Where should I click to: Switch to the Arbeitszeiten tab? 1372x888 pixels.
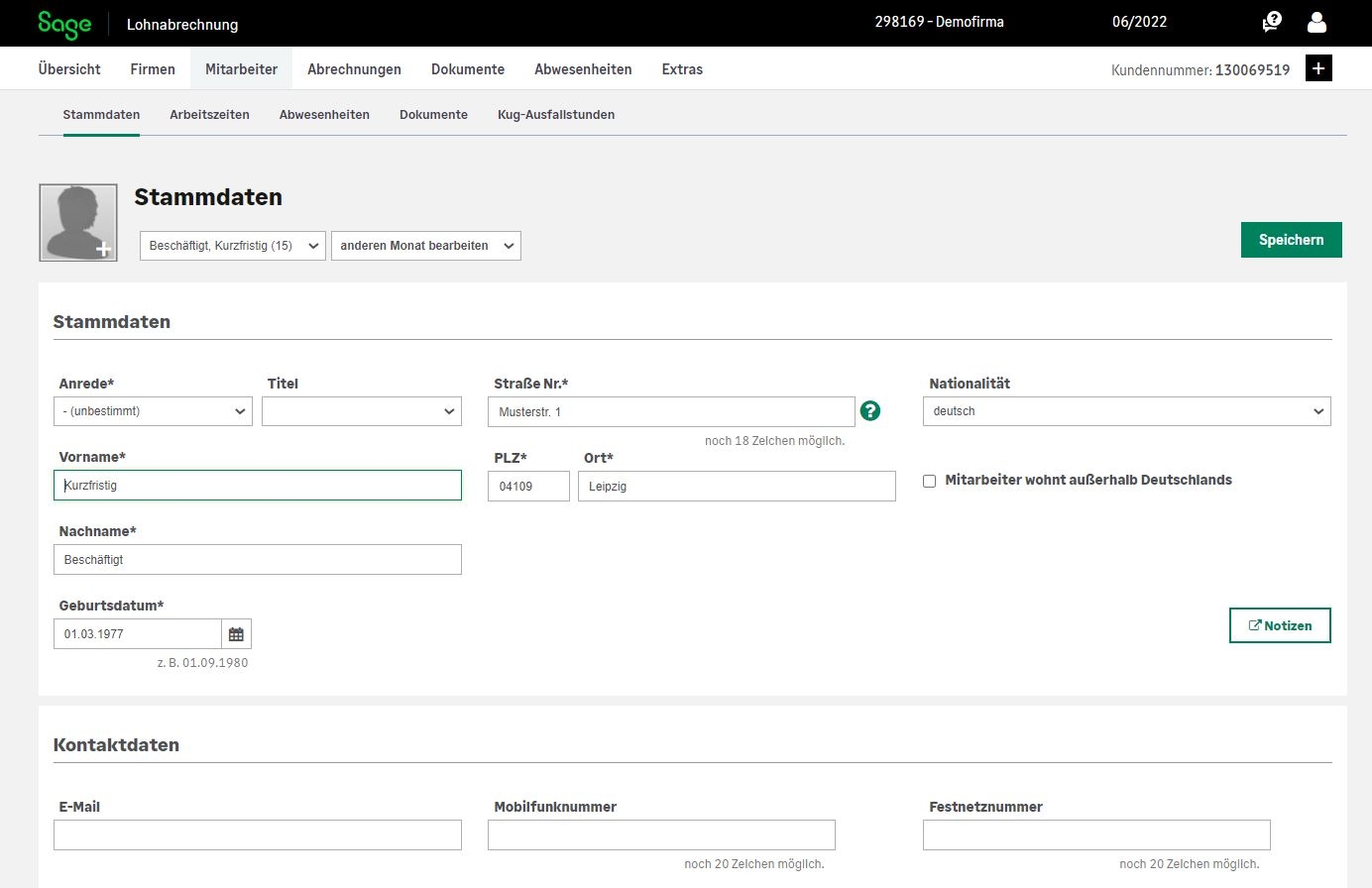[209, 115]
